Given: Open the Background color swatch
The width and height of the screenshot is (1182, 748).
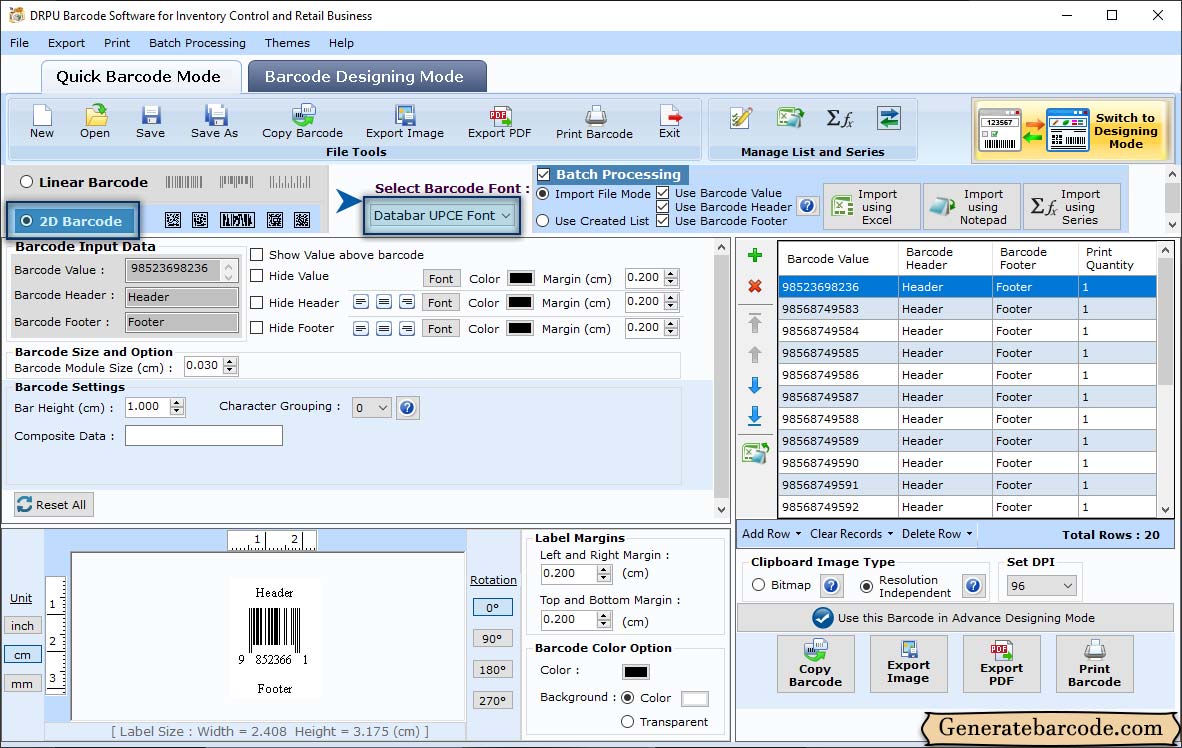Looking at the screenshot, I should (695, 698).
